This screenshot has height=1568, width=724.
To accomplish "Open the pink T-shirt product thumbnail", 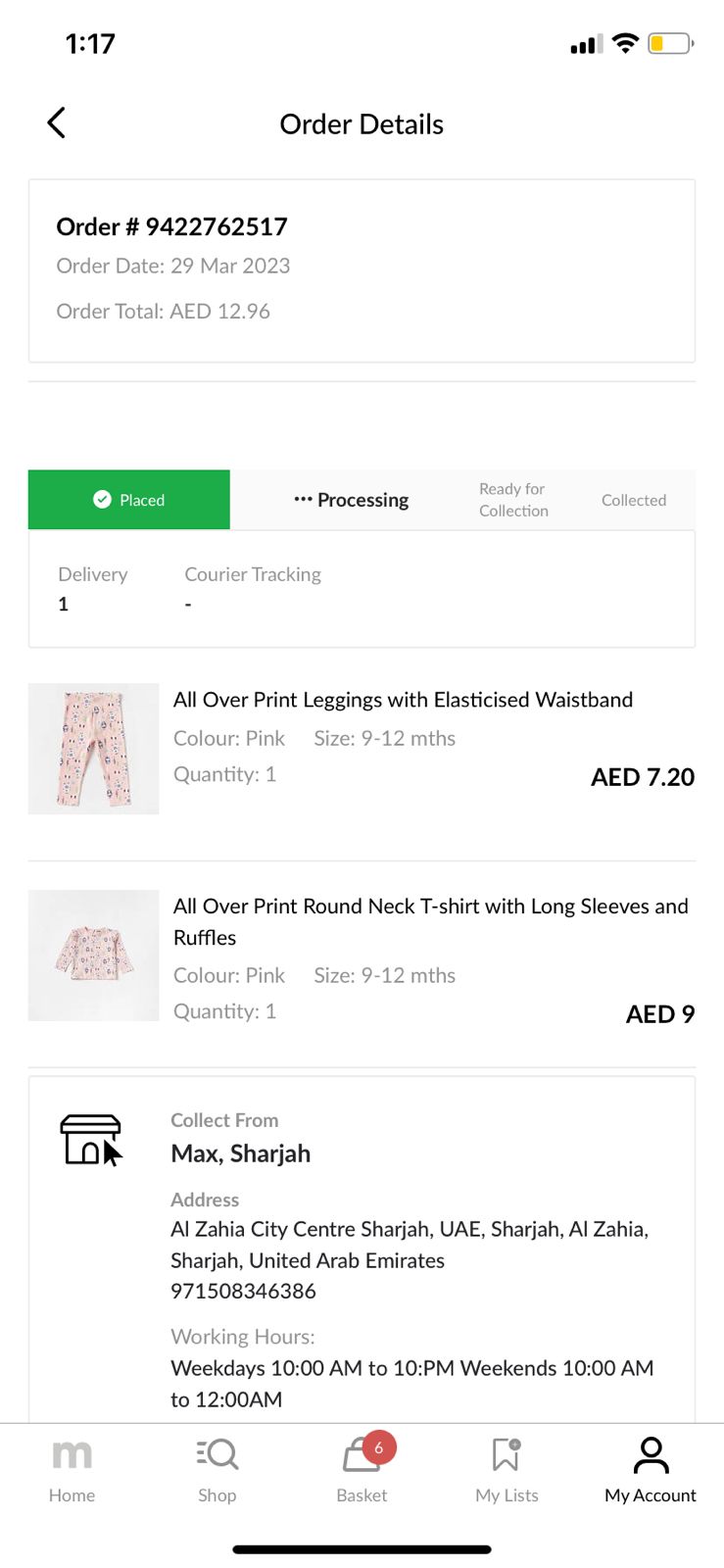I will tap(93, 955).
